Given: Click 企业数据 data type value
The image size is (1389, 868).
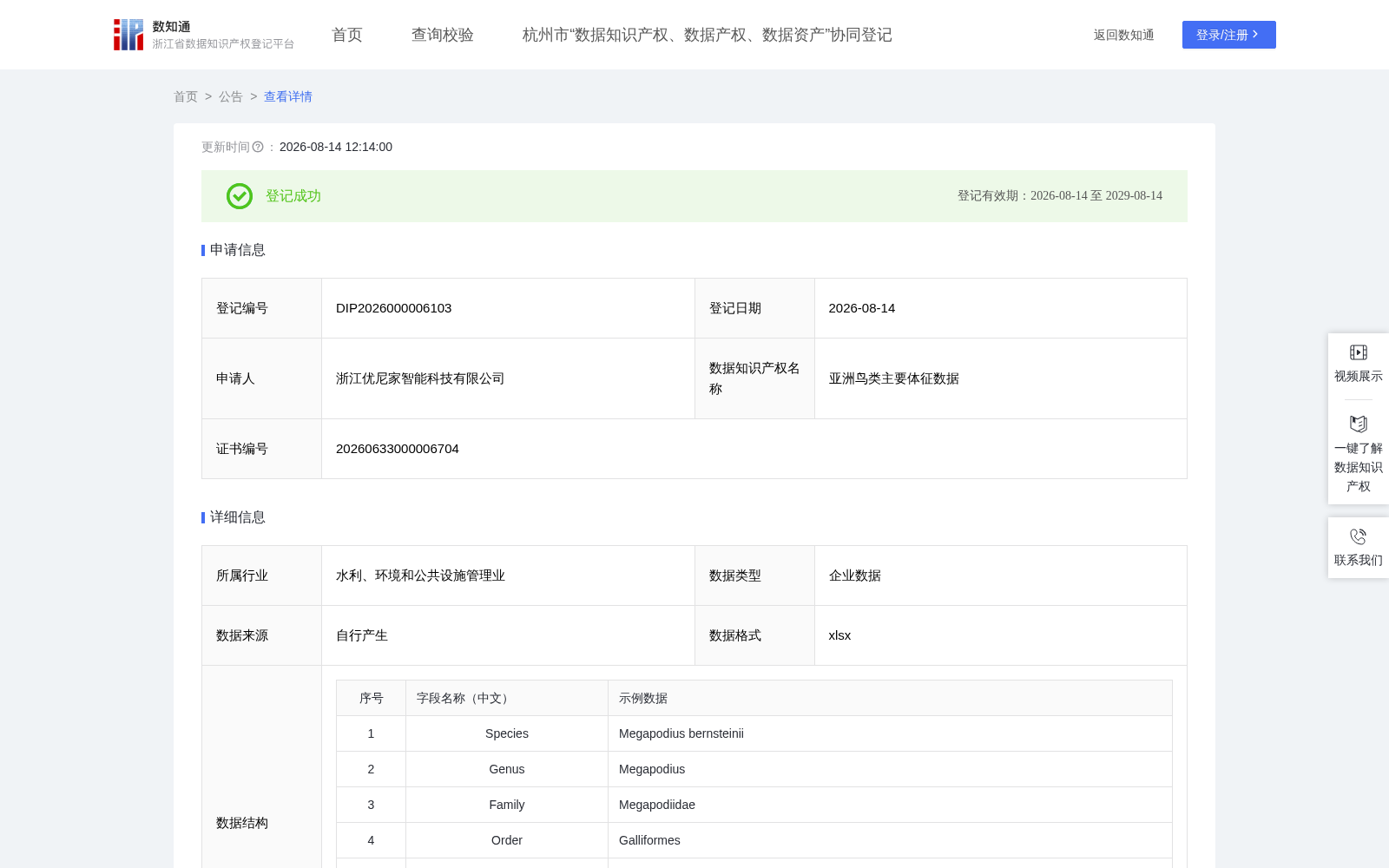Looking at the screenshot, I should (x=855, y=575).
